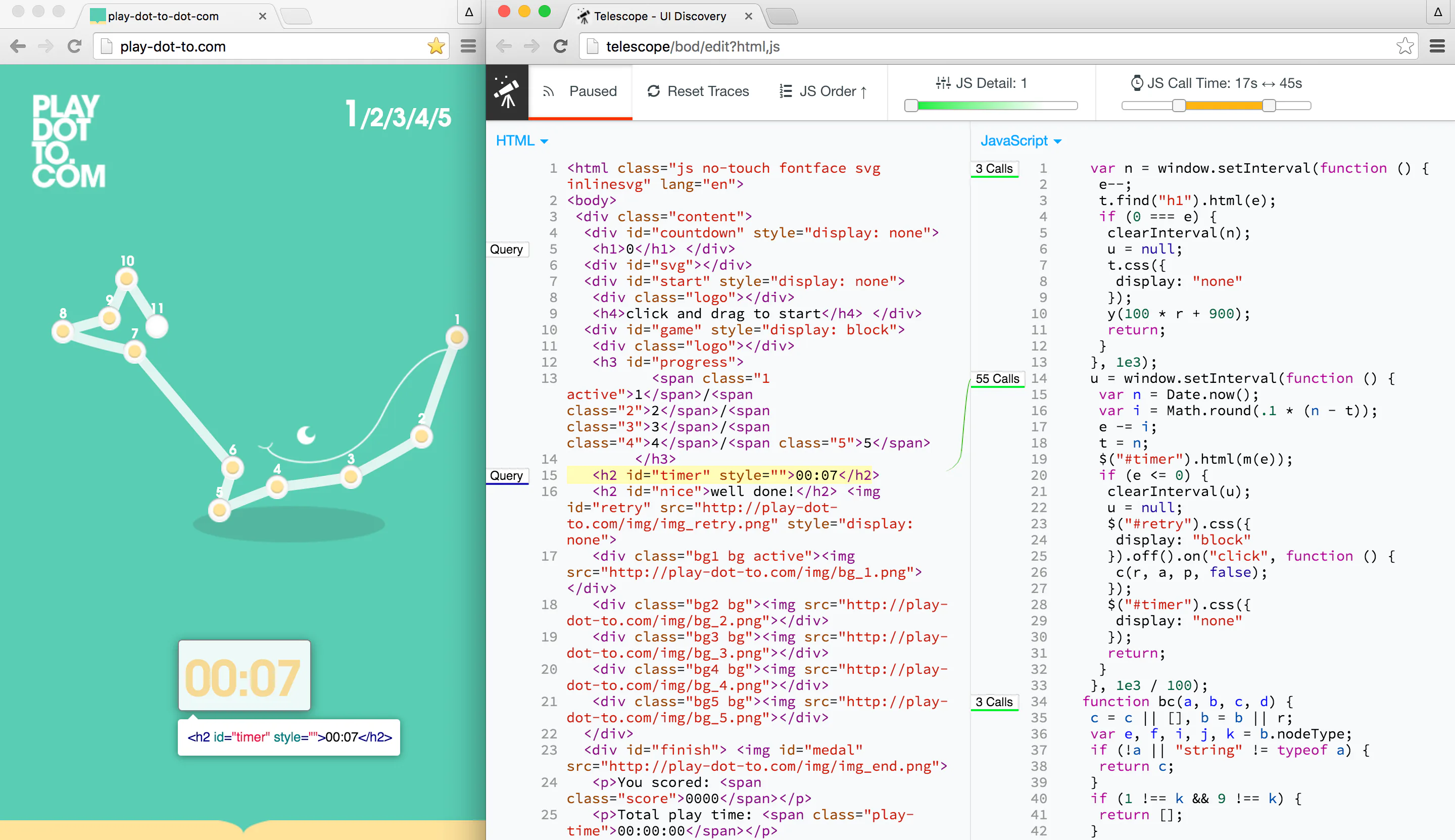Click the telescope URL address field
Image resolution: width=1455 pixels, height=840 pixels.
point(981,46)
